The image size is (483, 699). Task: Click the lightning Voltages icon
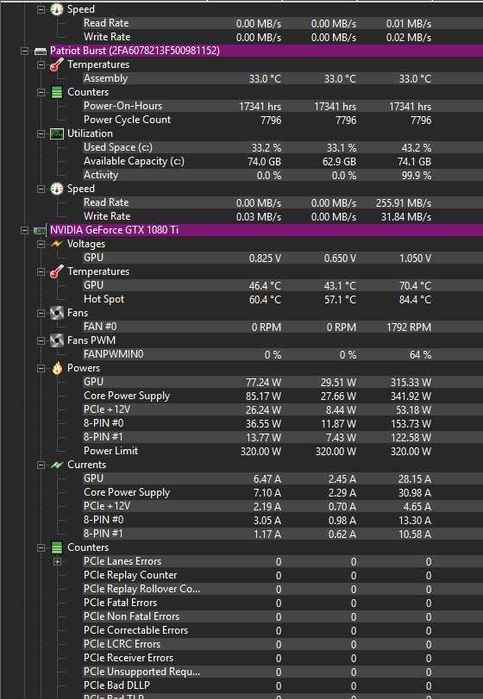point(57,244)
